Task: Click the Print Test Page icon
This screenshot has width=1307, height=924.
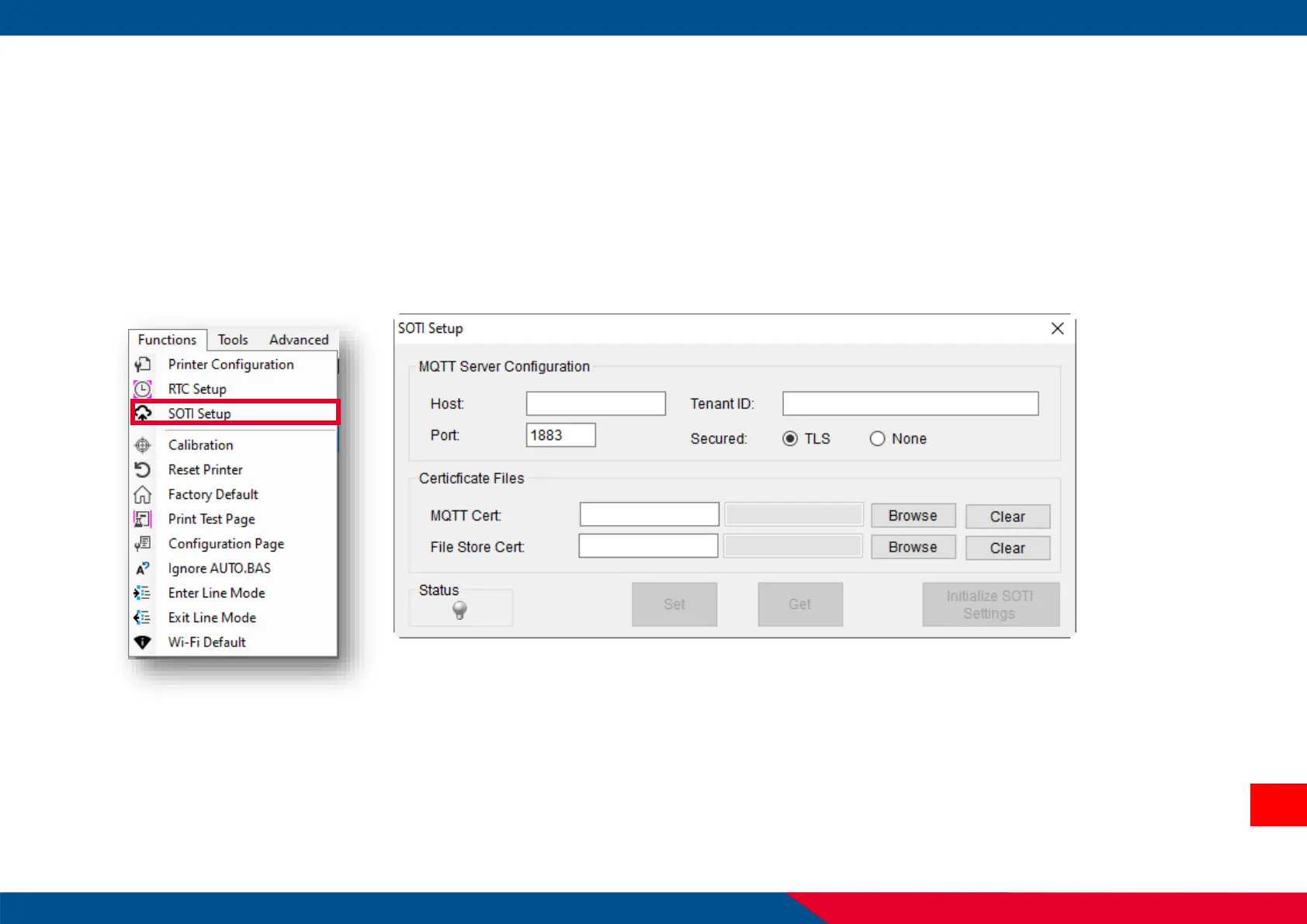Action: pos(143,519)
